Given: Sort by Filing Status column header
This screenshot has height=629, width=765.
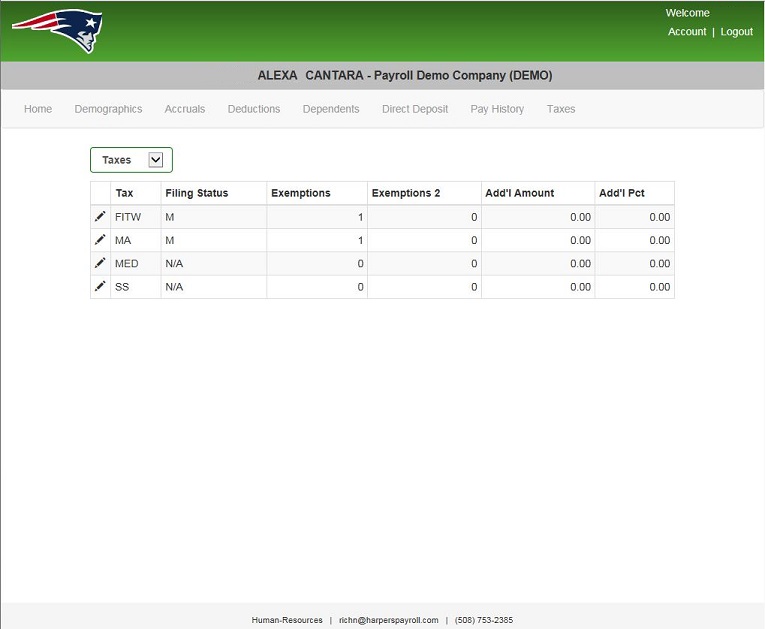Looking at the screenshot, I should (x=197, y=193).
